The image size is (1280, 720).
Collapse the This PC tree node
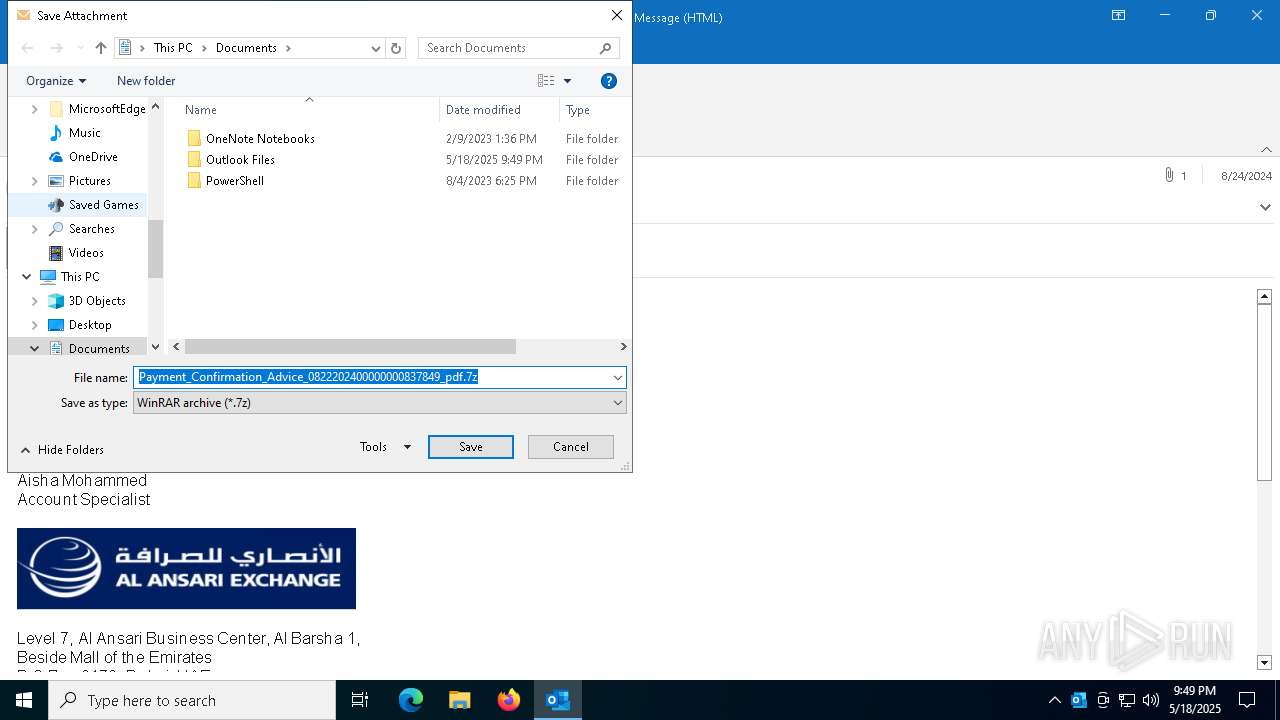(x=26, y=277)
